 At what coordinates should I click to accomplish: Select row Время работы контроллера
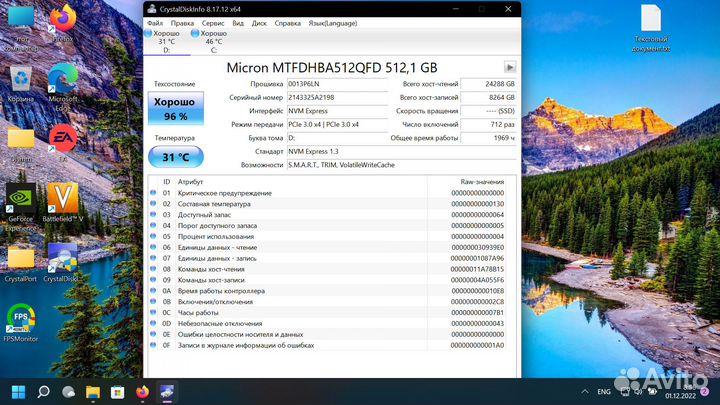pos(327,291)
